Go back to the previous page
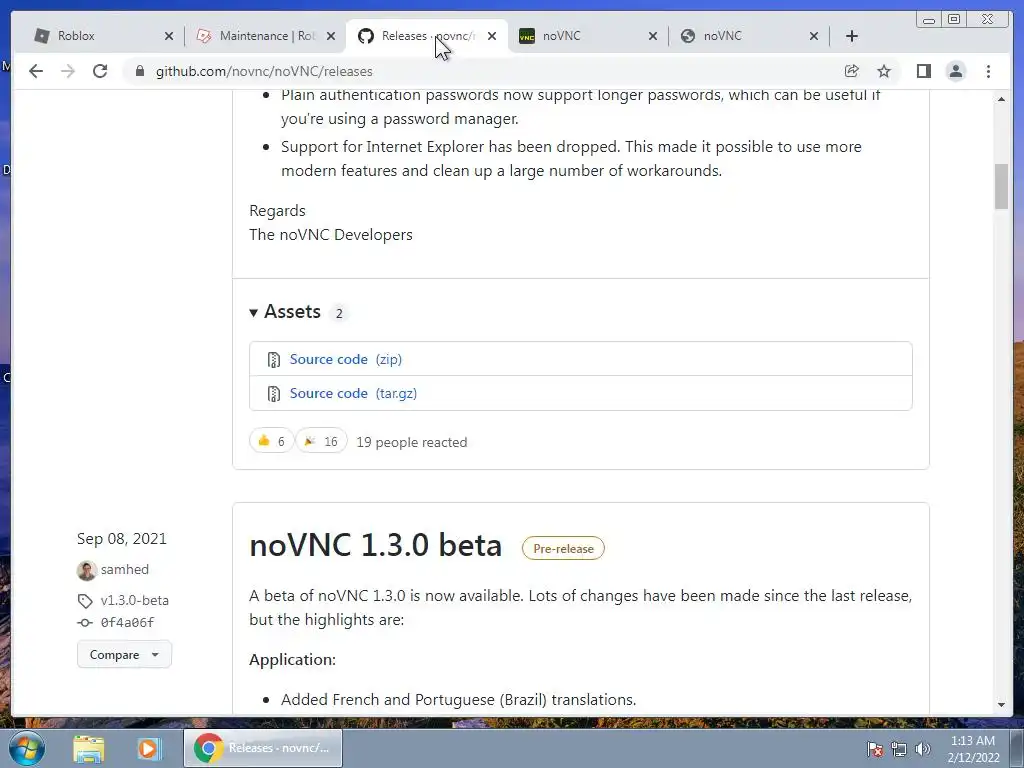 [36, 71]
